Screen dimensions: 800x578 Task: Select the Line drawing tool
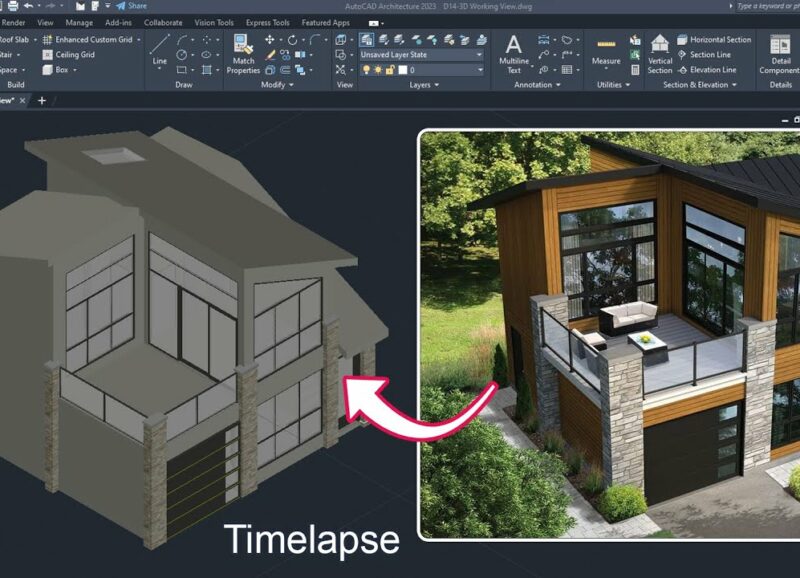coord(160,49)
